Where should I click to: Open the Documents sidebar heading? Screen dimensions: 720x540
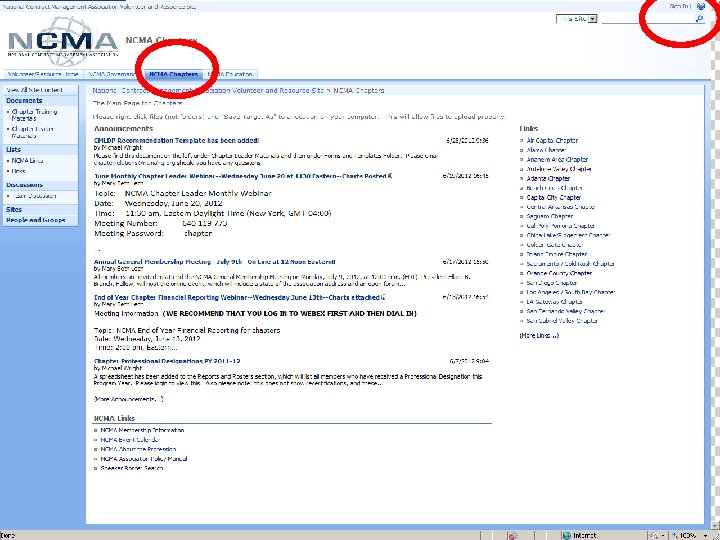pyautogui.click(x=24, y=101)
